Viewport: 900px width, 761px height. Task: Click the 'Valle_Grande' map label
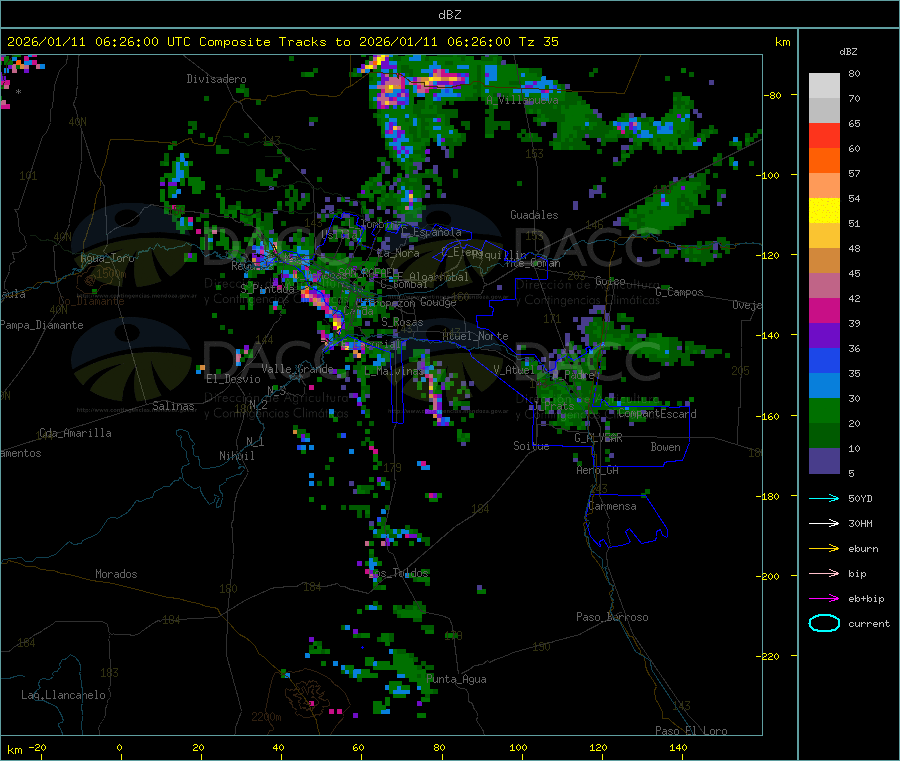pos(297,369)
